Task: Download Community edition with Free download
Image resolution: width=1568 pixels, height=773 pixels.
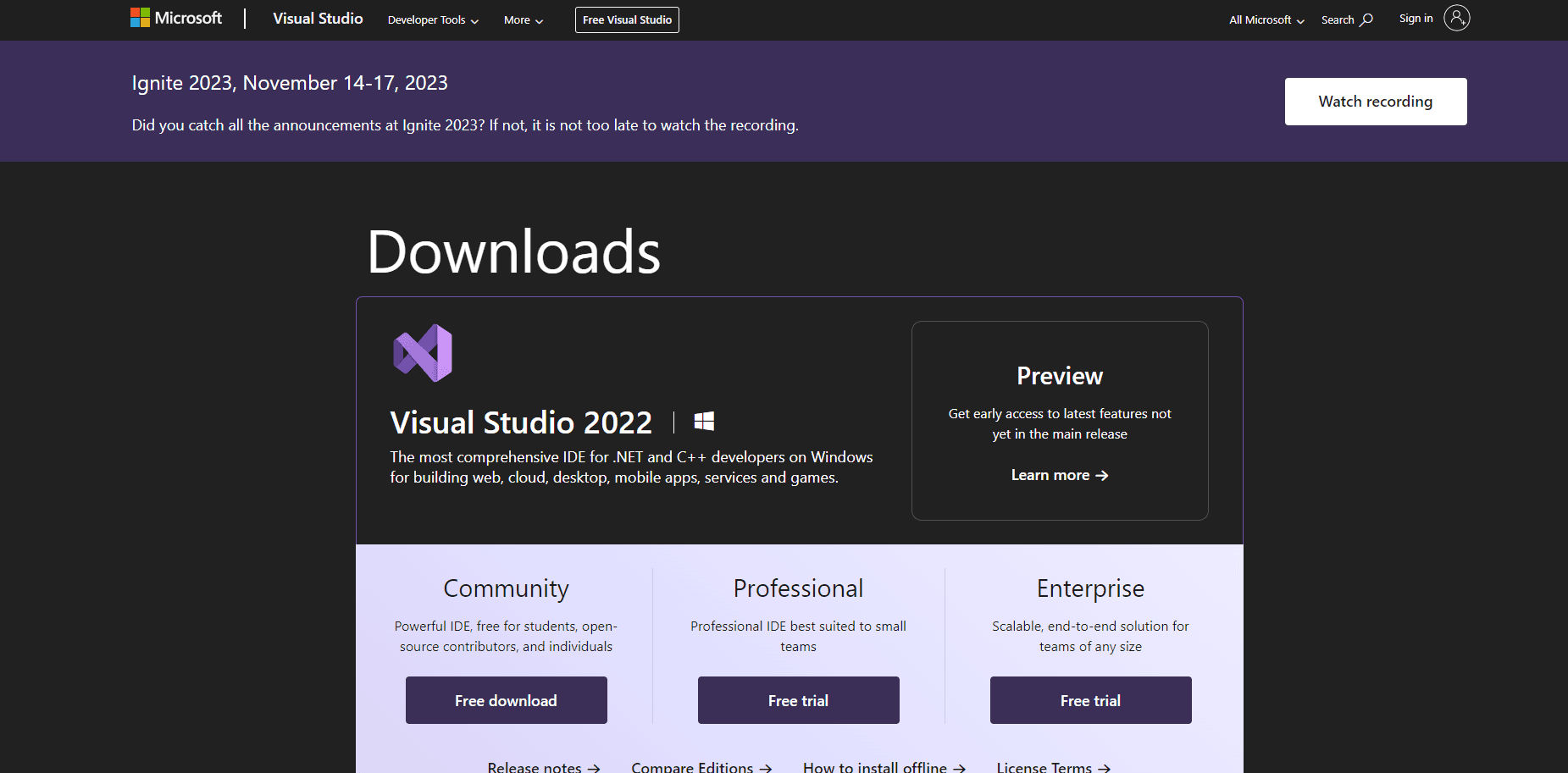Action: point(506,700)
